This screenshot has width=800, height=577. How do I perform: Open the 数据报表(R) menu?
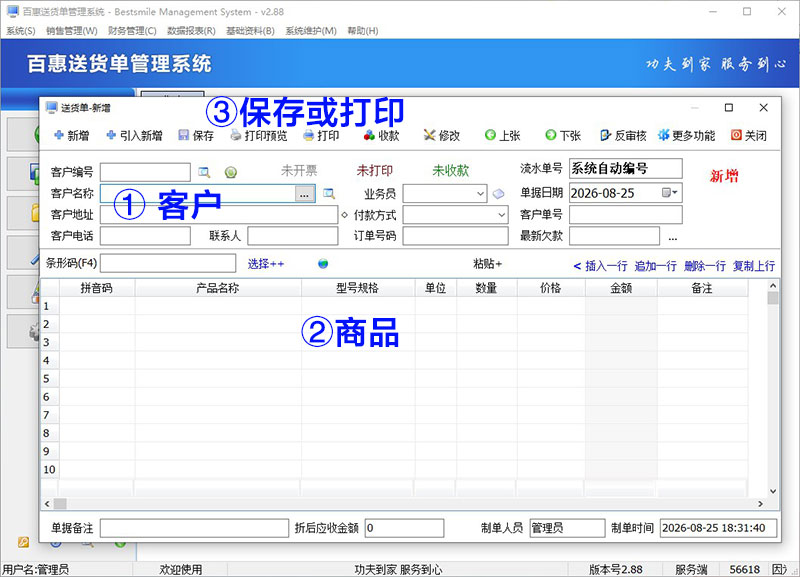191,31
